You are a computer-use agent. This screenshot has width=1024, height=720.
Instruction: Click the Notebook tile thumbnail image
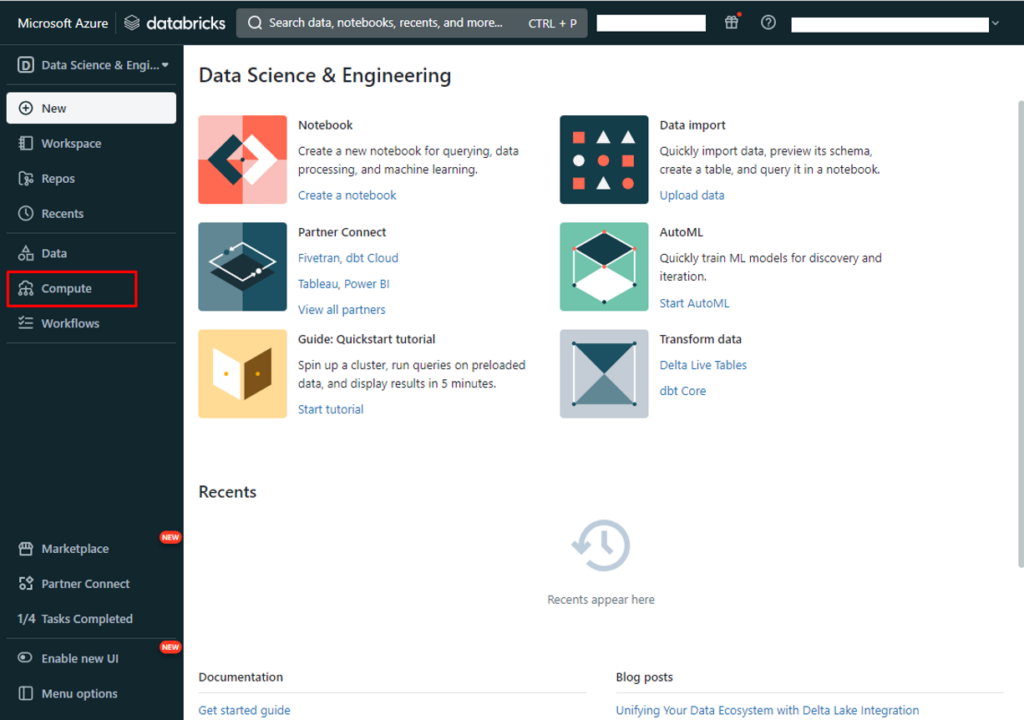(242, 160)
